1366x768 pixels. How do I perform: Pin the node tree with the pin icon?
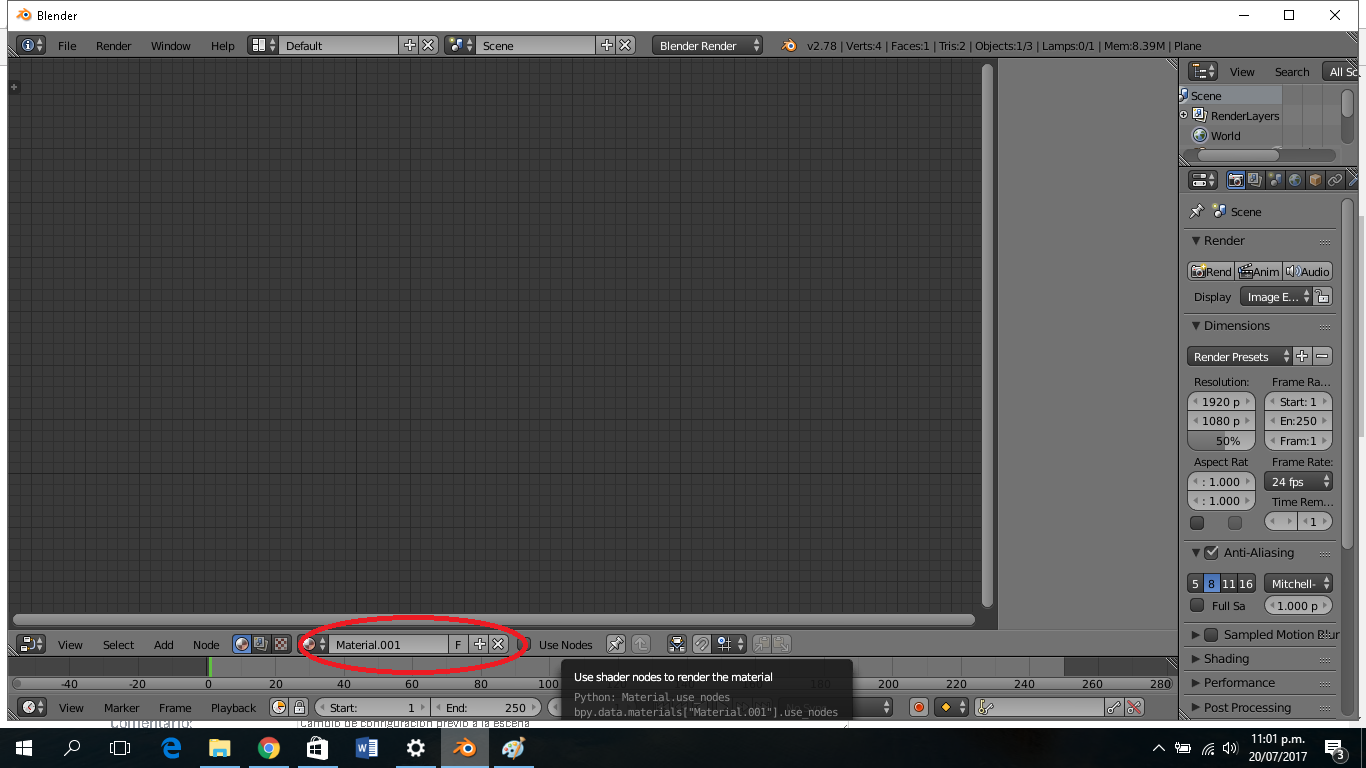coord(616,645)
